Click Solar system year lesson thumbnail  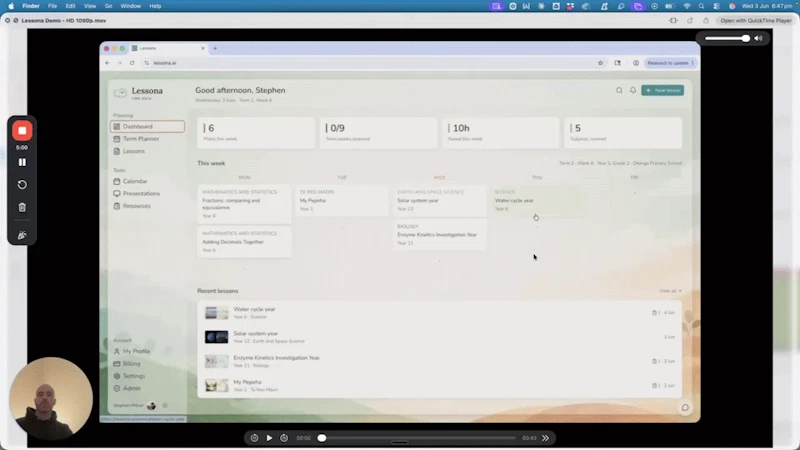[x=216, y=337]
